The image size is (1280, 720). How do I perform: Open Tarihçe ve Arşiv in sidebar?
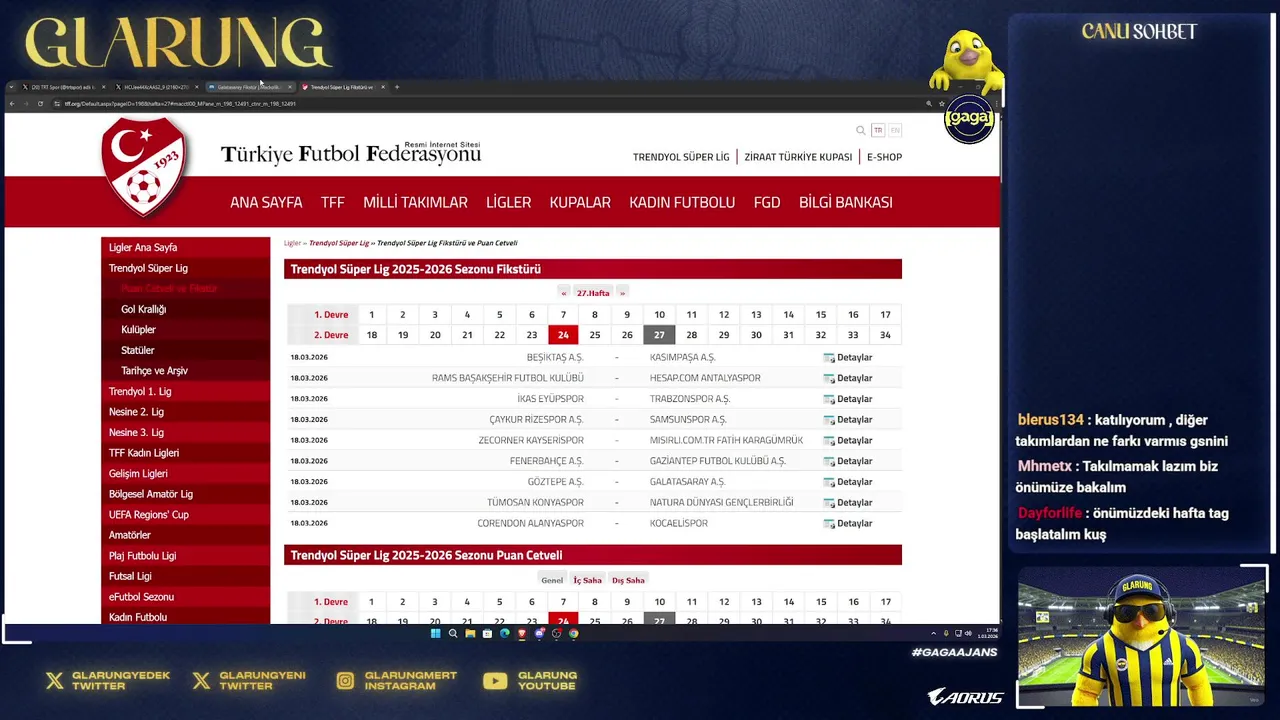185,371
